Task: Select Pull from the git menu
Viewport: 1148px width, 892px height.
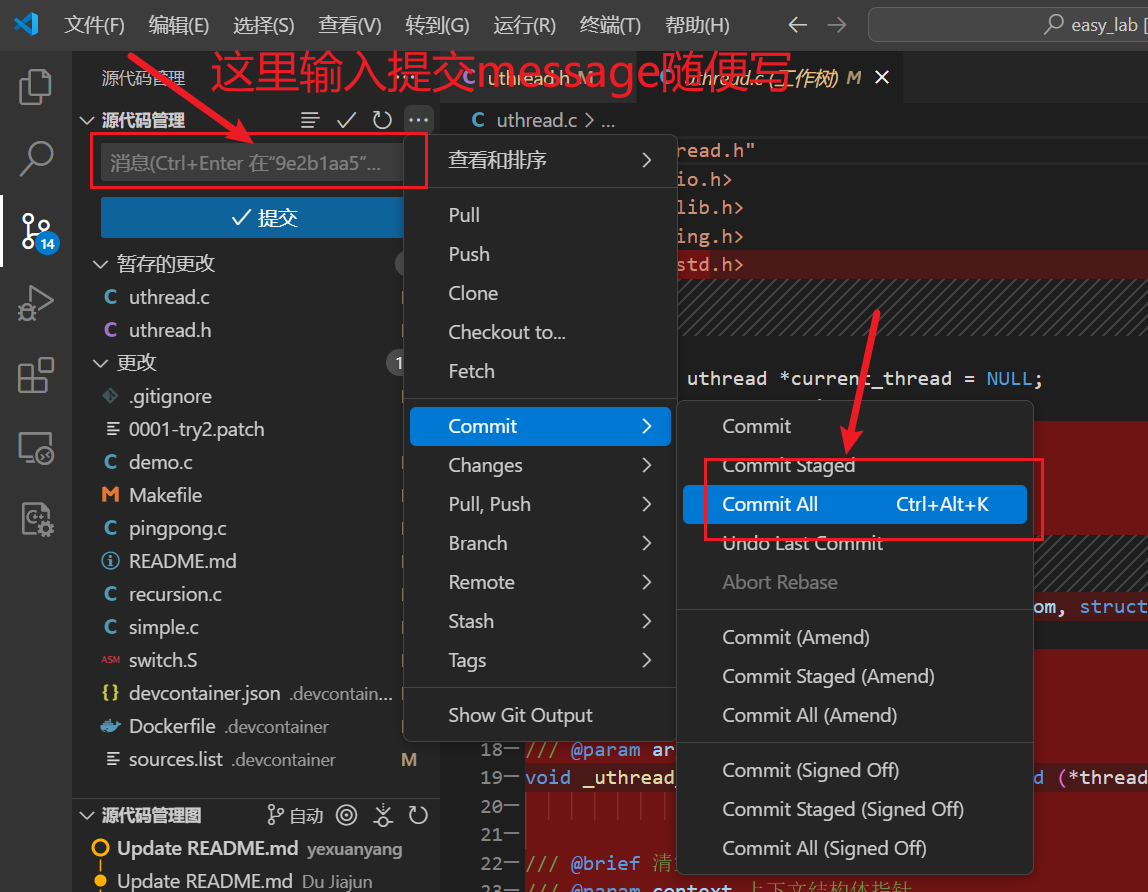Action: 540,215
